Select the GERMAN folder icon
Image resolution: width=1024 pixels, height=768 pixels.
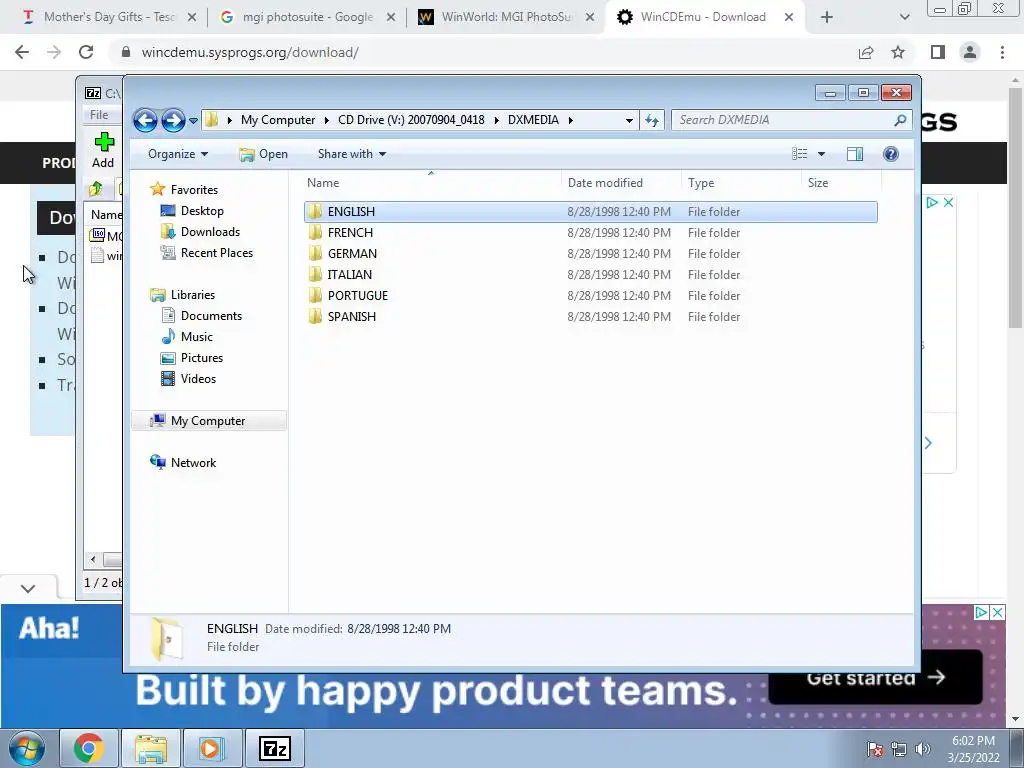coord(315,253)
